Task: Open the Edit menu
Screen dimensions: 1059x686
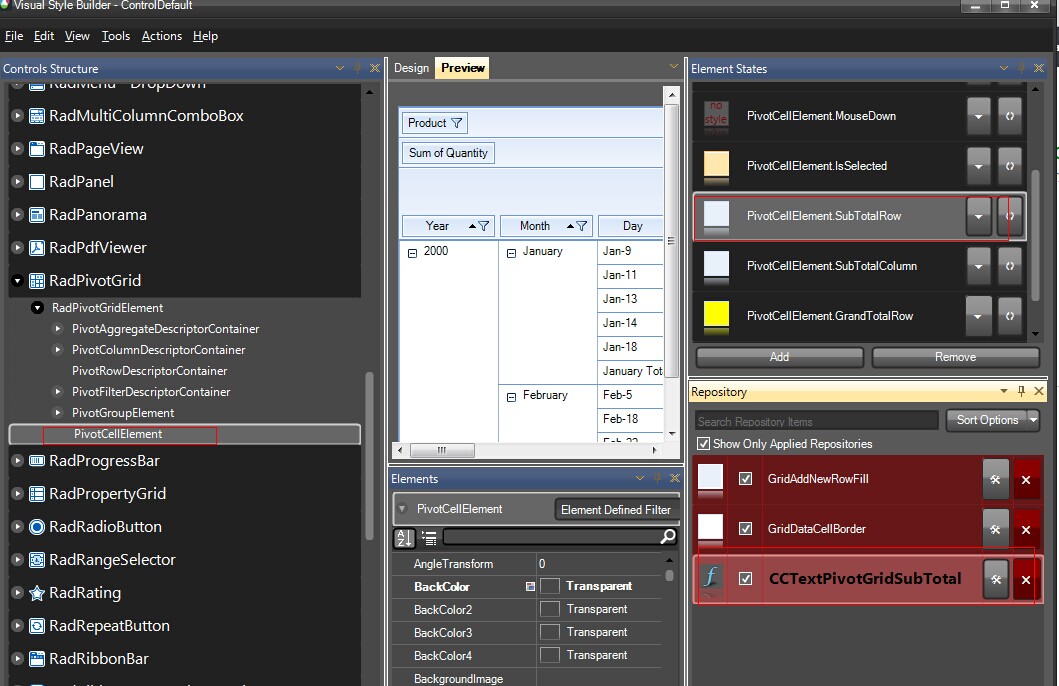Action: click(44, 36)
